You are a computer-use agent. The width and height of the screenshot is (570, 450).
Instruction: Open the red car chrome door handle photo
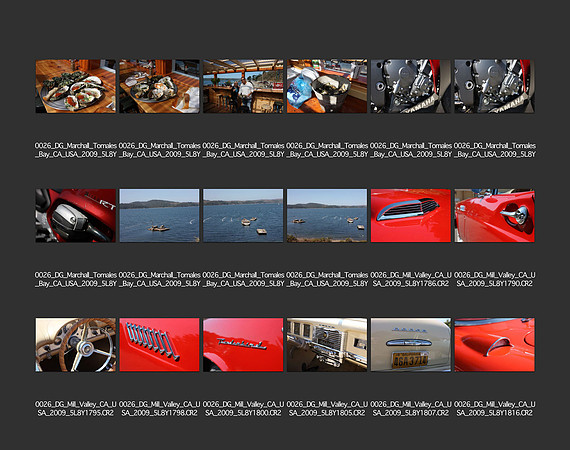[494, 216]
